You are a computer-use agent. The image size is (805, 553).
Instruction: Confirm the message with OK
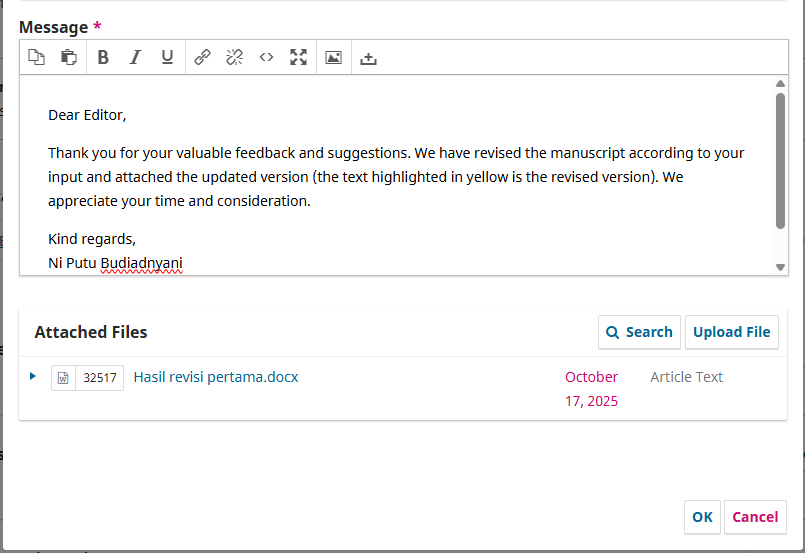click(702, 517)
